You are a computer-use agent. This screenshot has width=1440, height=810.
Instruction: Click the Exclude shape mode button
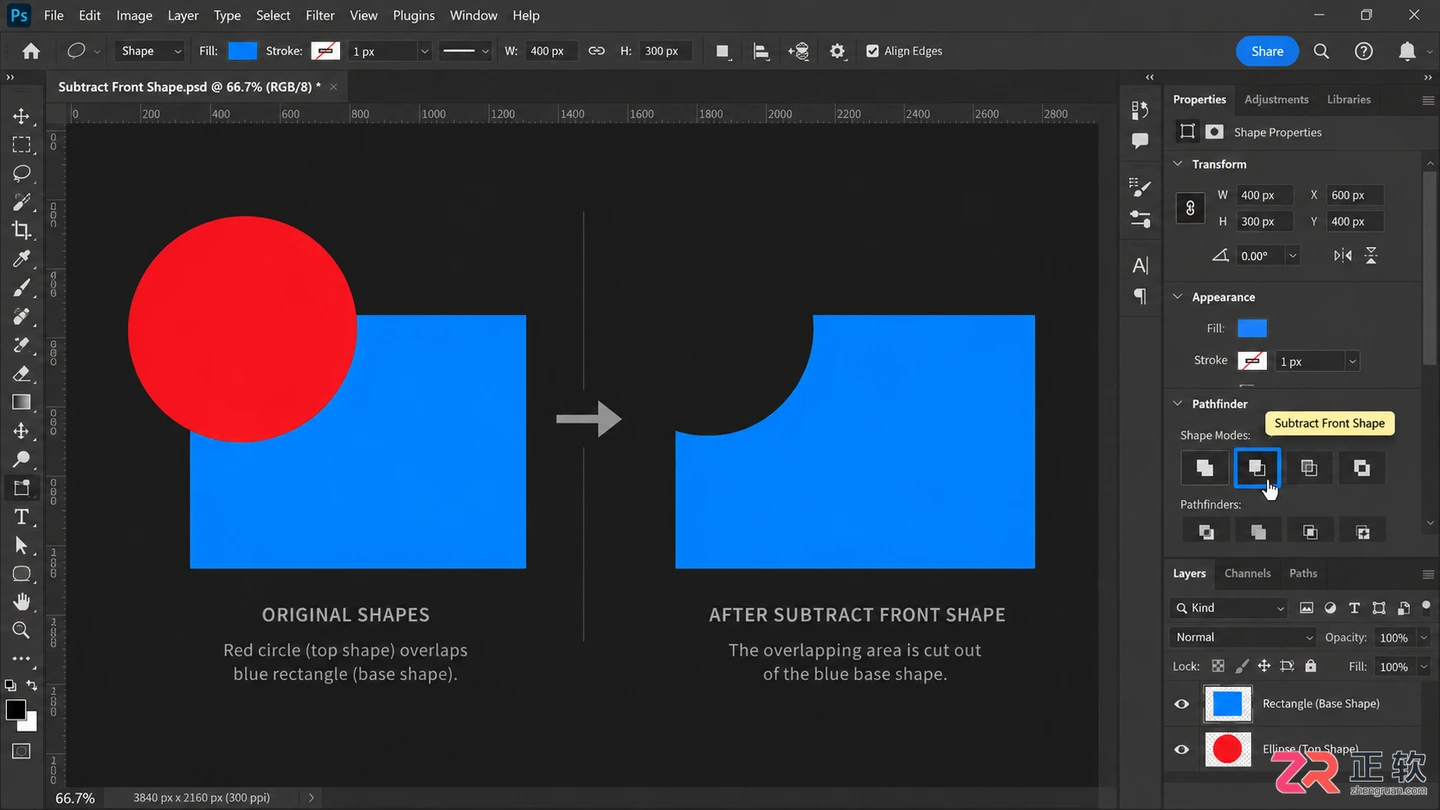tap(1361, 467)
